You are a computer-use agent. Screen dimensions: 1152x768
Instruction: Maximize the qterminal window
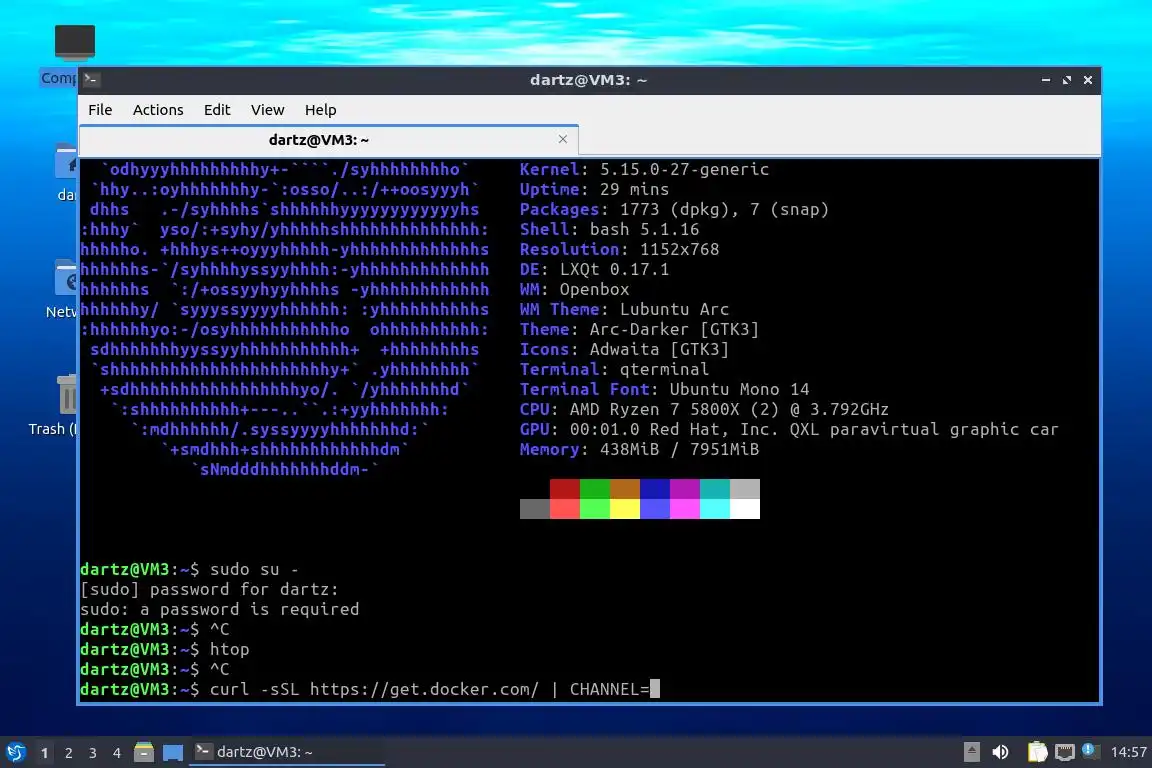point(1067,80)
